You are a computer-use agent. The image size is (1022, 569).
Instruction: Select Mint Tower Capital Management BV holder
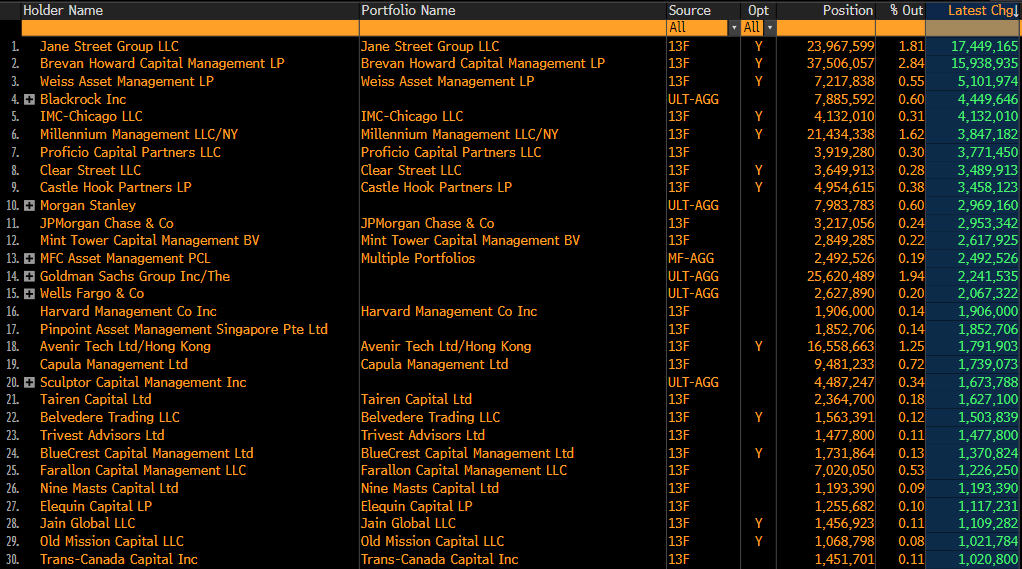(x=149, y=241)
